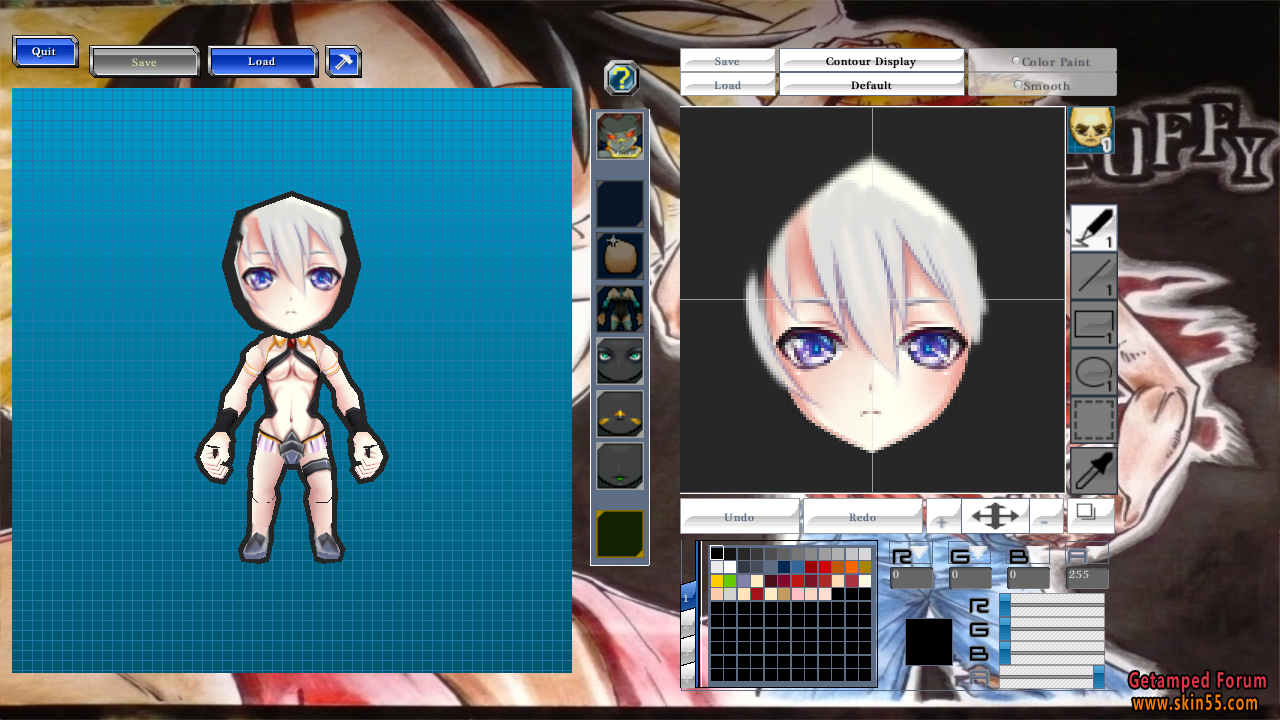
Task: Open the bald face template icon
Action: click(x=1090, y=130)
